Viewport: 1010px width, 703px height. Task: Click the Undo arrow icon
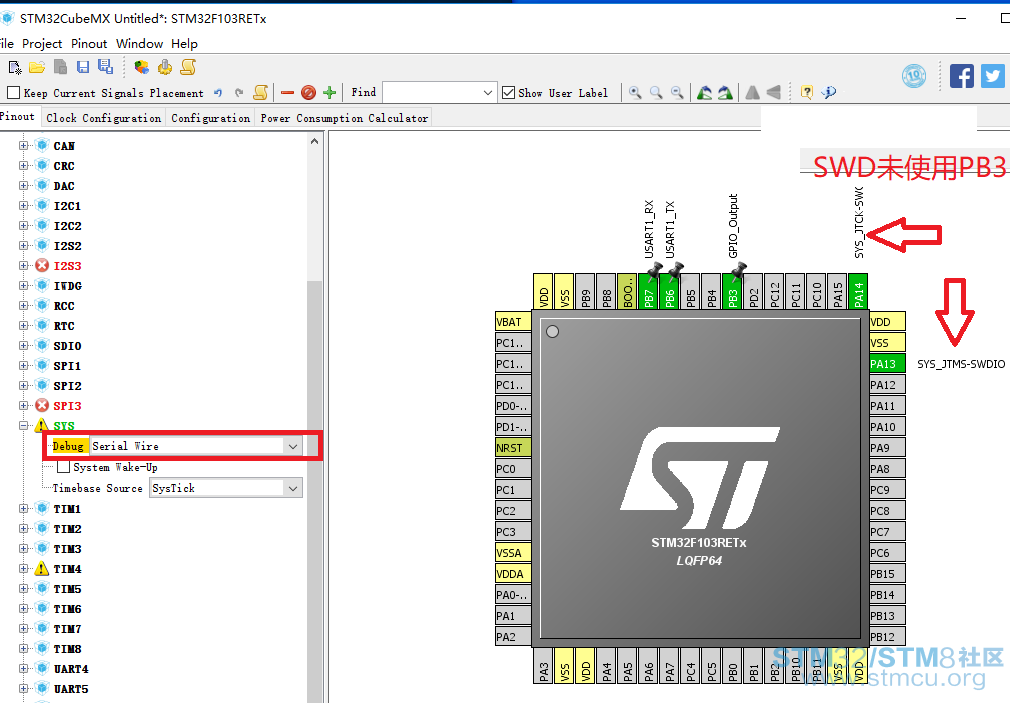point(218,93)
